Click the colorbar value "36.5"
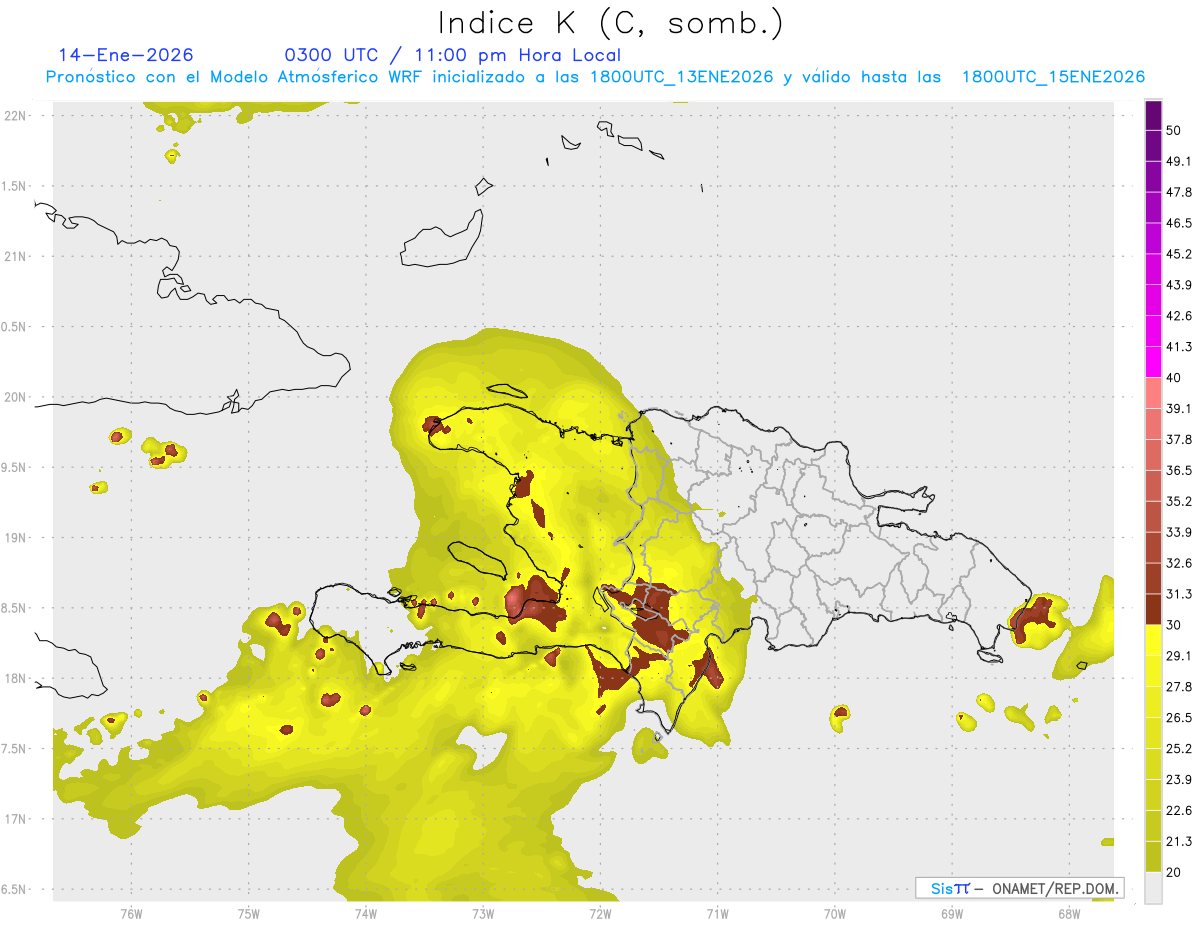Viewport: 1200px width, 927px height. tap(1179, 470)
